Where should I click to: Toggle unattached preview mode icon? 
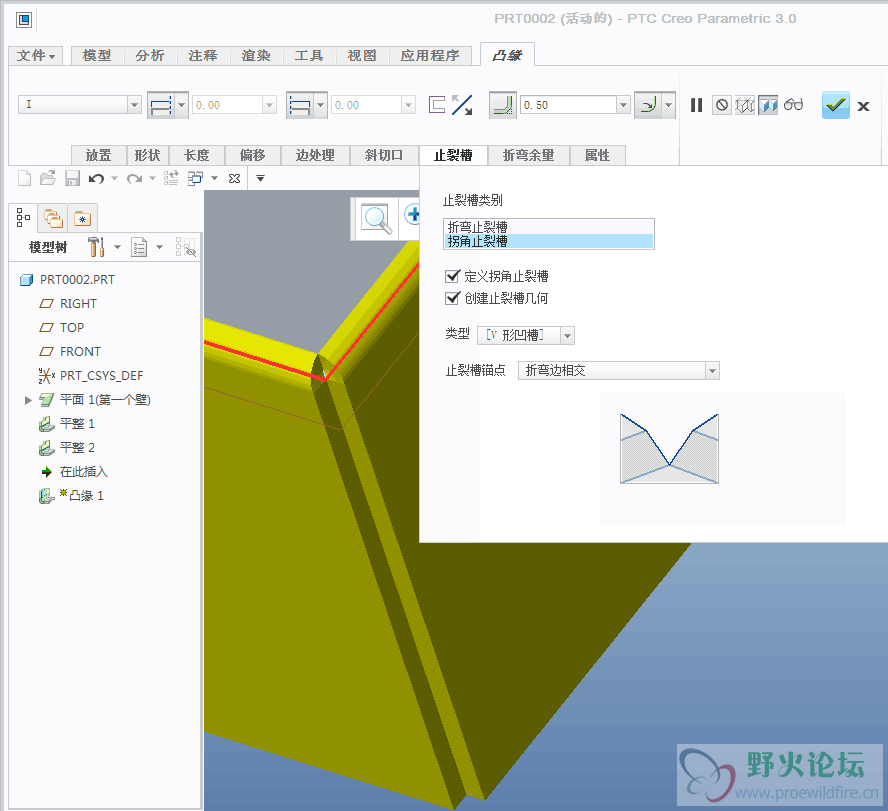pos(745,105)
